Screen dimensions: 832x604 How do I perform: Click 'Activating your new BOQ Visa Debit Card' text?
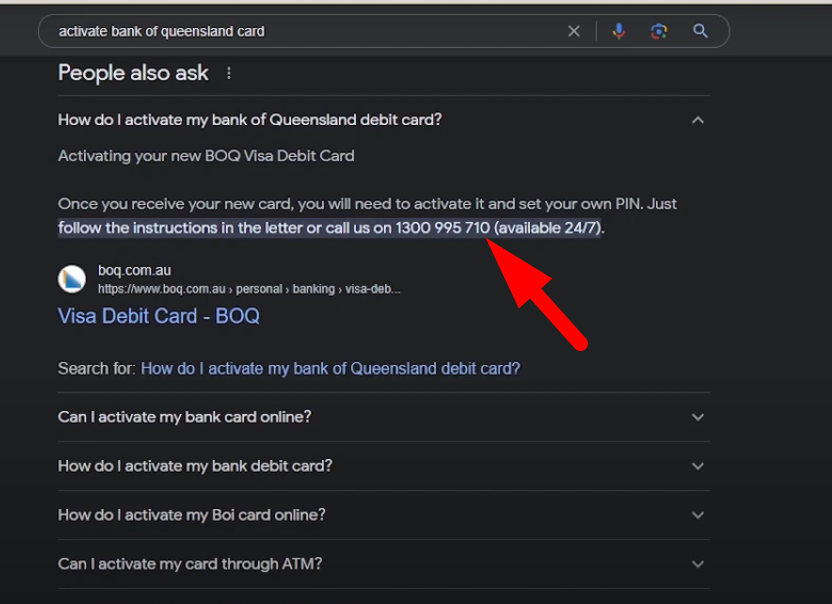(x=206, y=156)
